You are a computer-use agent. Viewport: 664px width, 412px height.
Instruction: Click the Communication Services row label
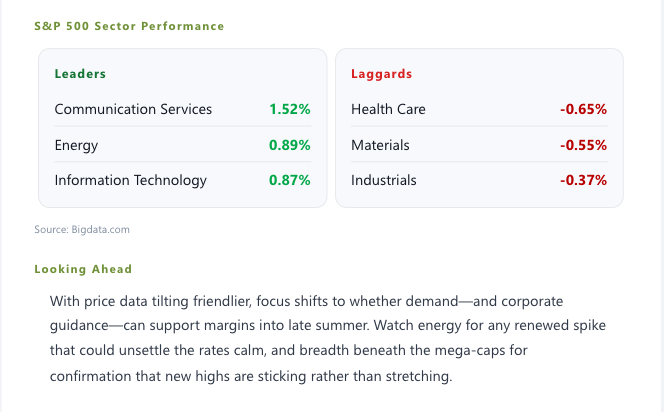[133, 109]
